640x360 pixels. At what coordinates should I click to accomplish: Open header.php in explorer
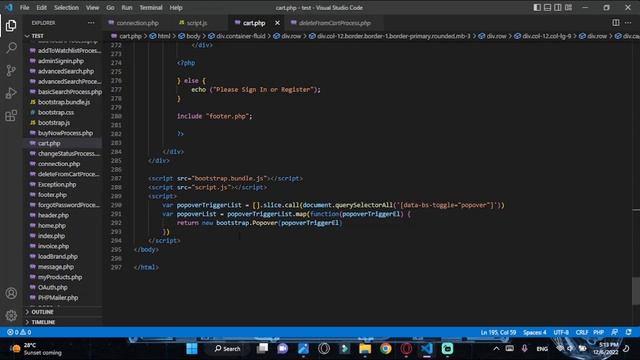(x=53, y=215)
